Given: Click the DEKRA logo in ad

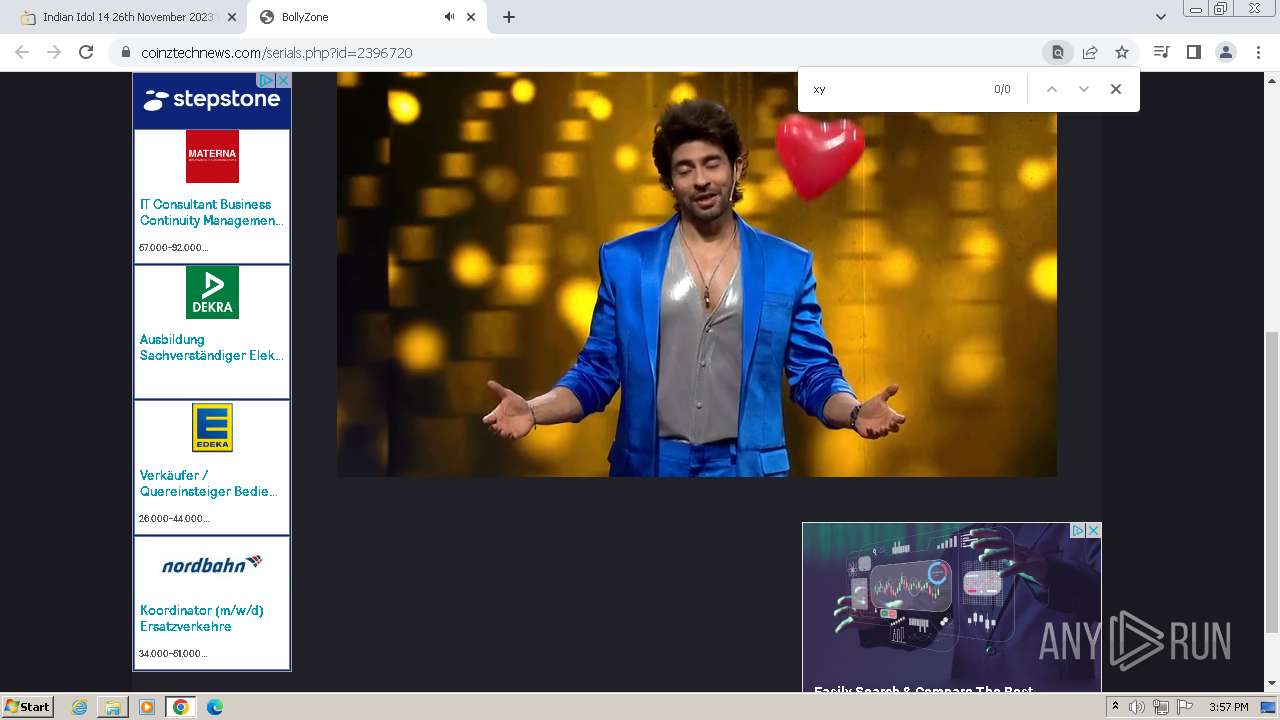Looking at the screenshot, I should coord(212,292).
